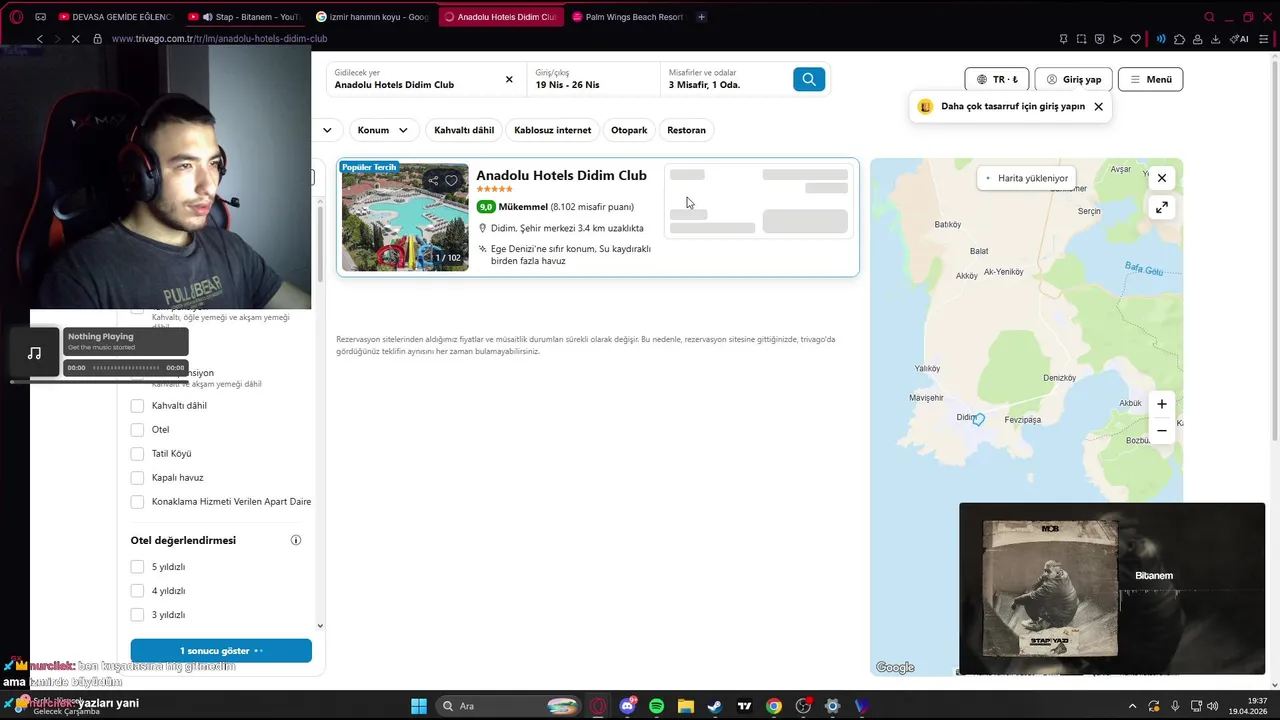1280x720 pixels.
Task: Favorite Anadolu Hotels with heart icon
Action: pyautogui.click(x=451, y=181)
